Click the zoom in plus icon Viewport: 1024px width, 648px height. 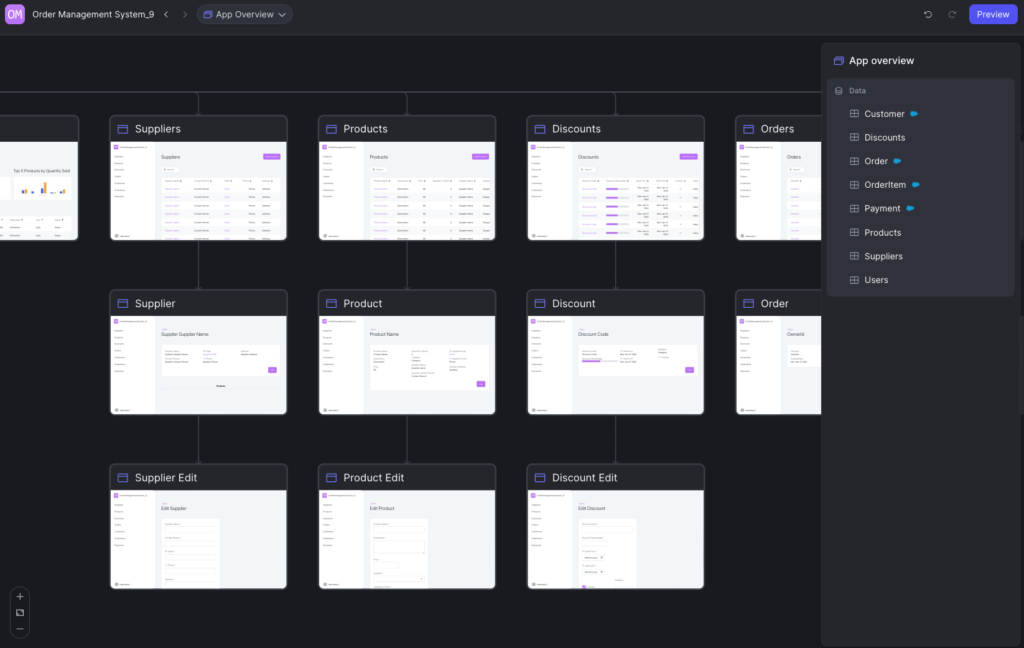[x=19, y=595]
